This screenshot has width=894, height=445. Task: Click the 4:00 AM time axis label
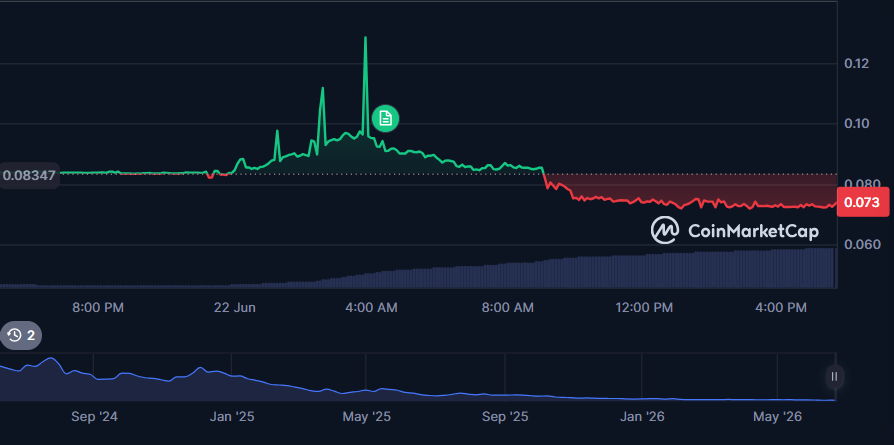(x=372, y=308)
